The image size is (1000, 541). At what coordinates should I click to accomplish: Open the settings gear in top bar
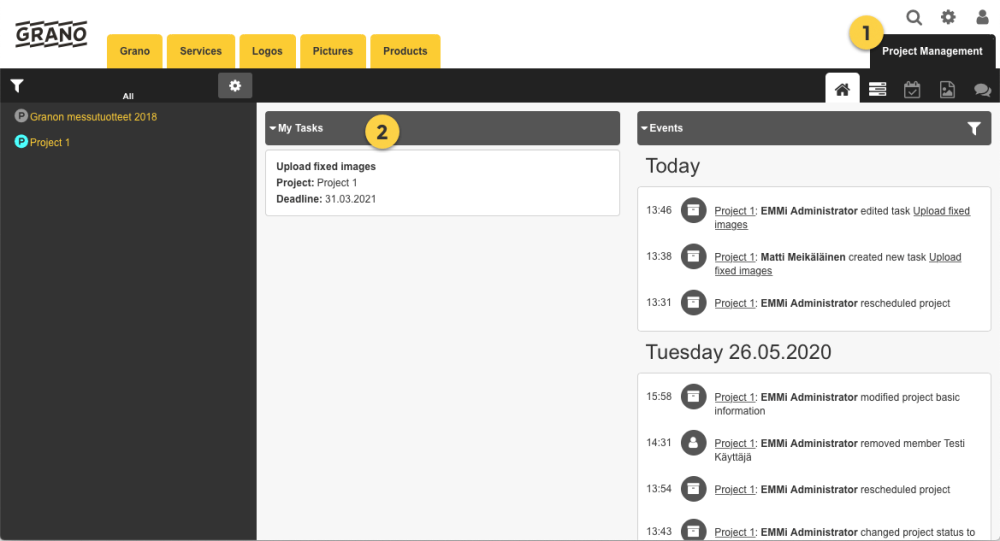click(948, 17)
